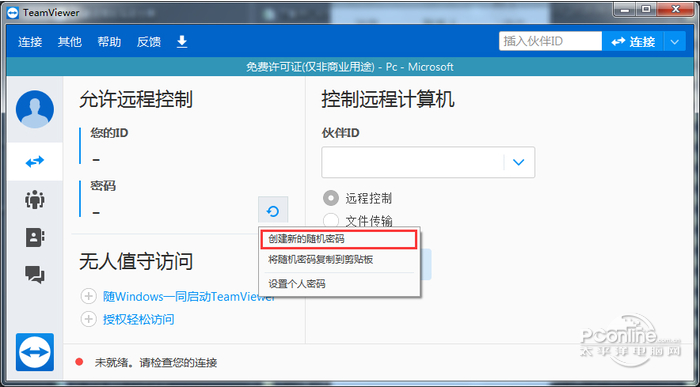The image size is (700, 387).
Task: Expand the 伙伴ID dropdown arrow
Action: tap(518, 162)
